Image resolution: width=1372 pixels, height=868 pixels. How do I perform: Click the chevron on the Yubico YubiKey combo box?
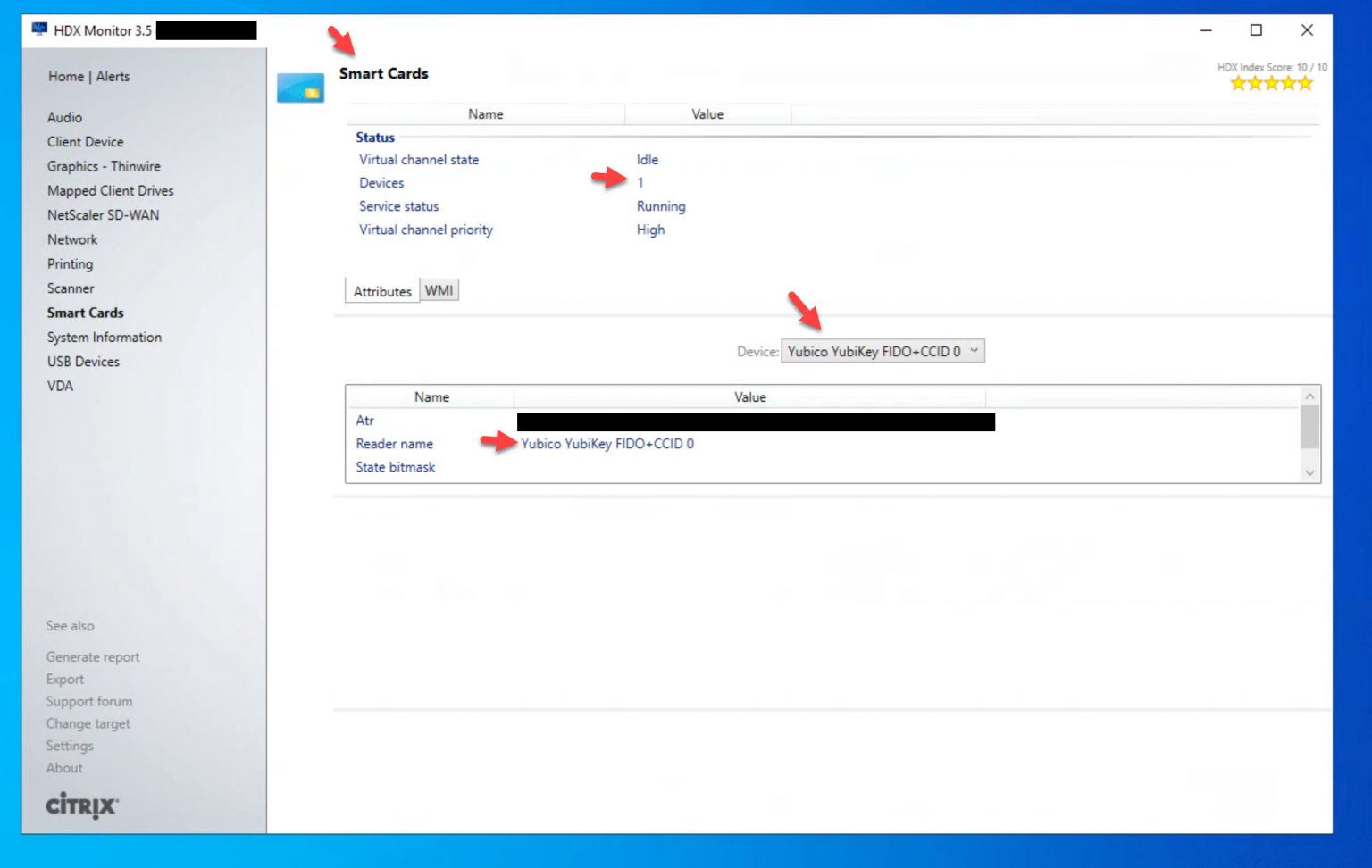point(974,351)
